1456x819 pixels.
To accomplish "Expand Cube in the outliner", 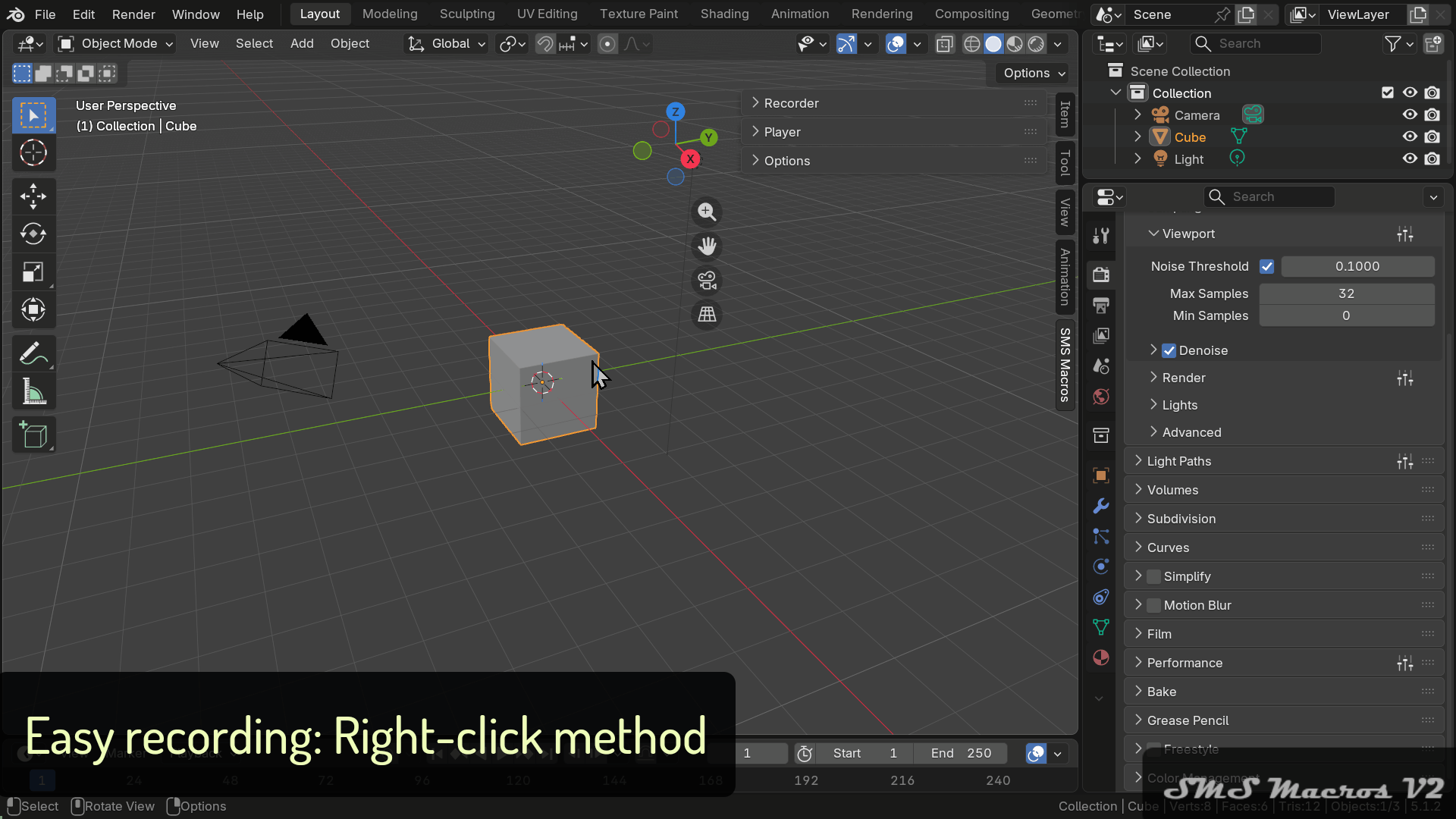I will (x=1137, y=136).
